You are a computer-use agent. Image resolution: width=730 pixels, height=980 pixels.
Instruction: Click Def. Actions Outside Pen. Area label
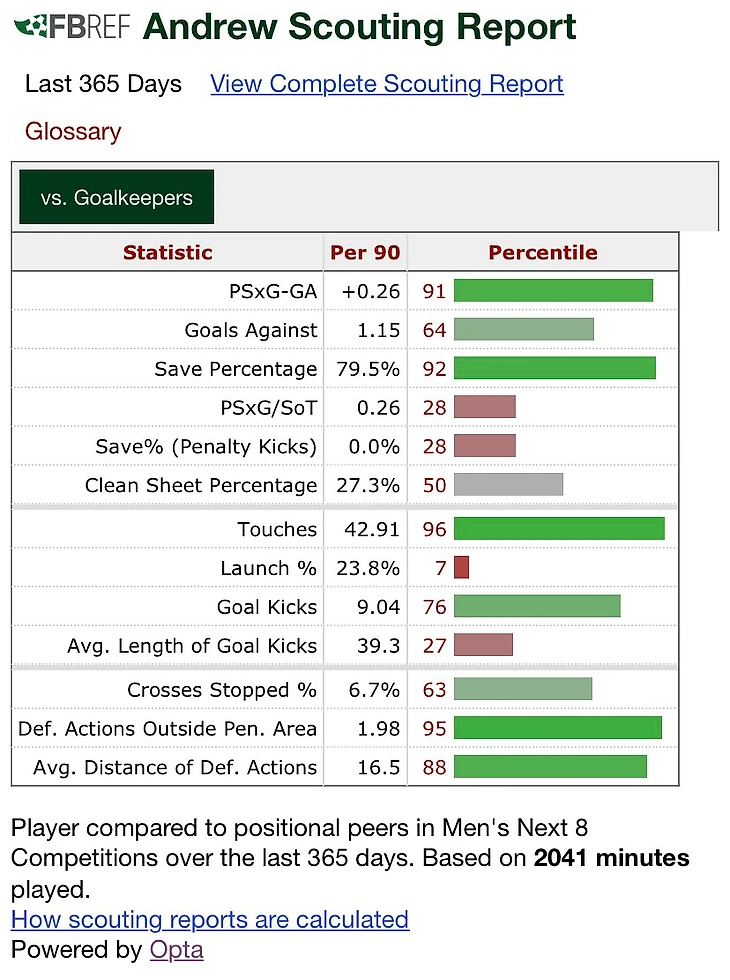coord(167,729)
